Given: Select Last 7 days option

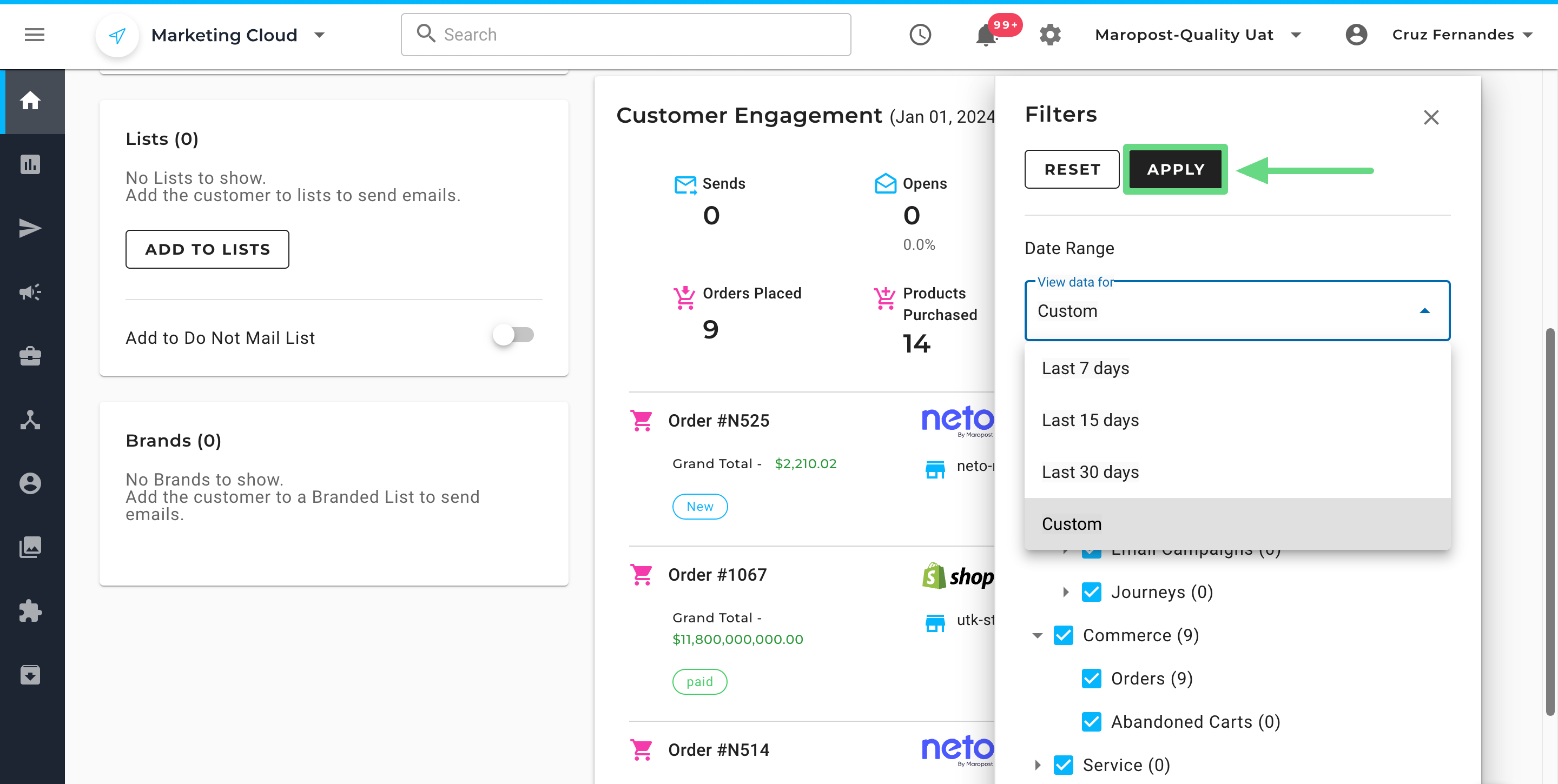Looking at the screenshot, I should click(1237, 368).
